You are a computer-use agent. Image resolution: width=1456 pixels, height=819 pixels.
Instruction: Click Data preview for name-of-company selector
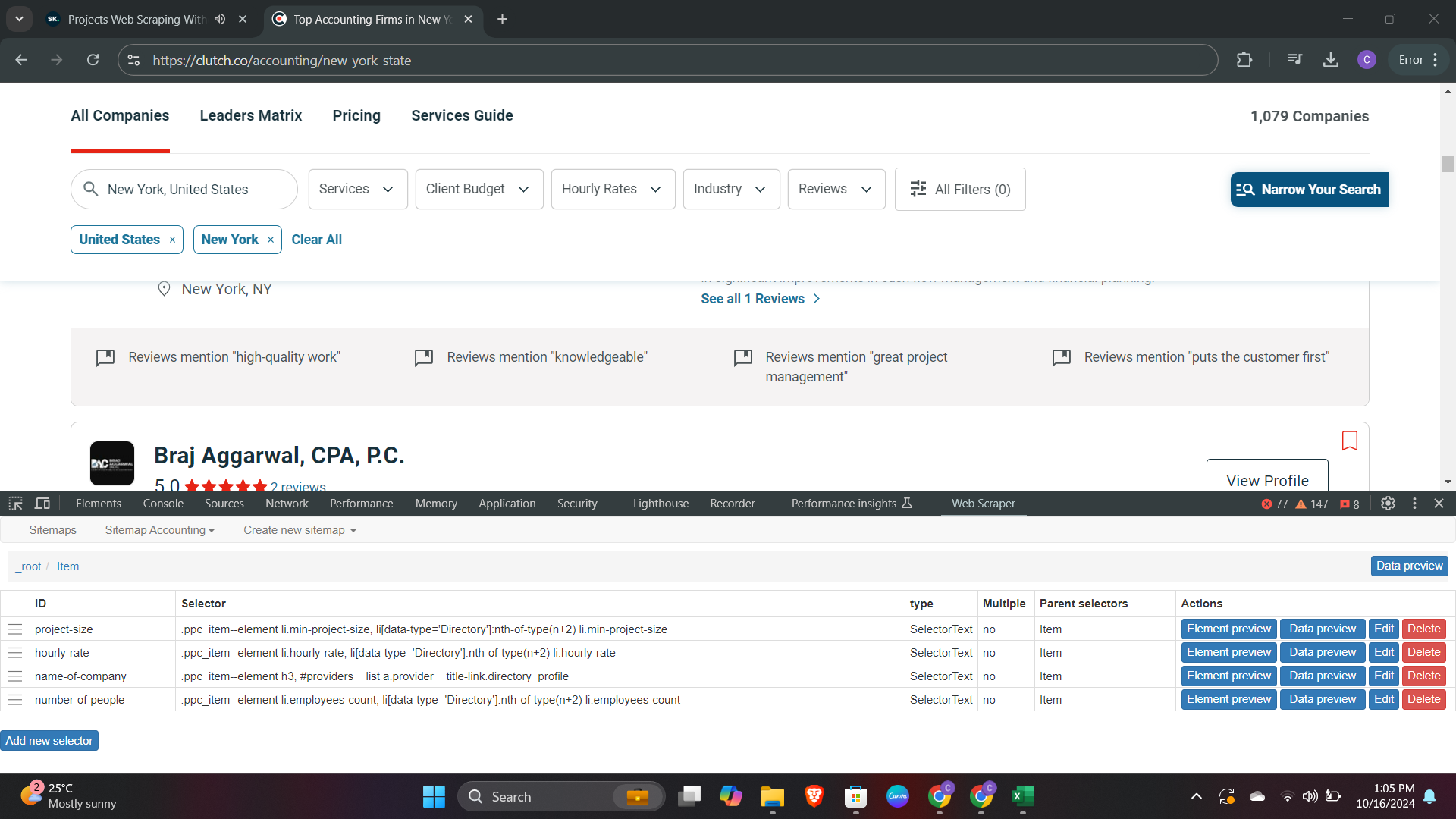(x=1323, y=676)
